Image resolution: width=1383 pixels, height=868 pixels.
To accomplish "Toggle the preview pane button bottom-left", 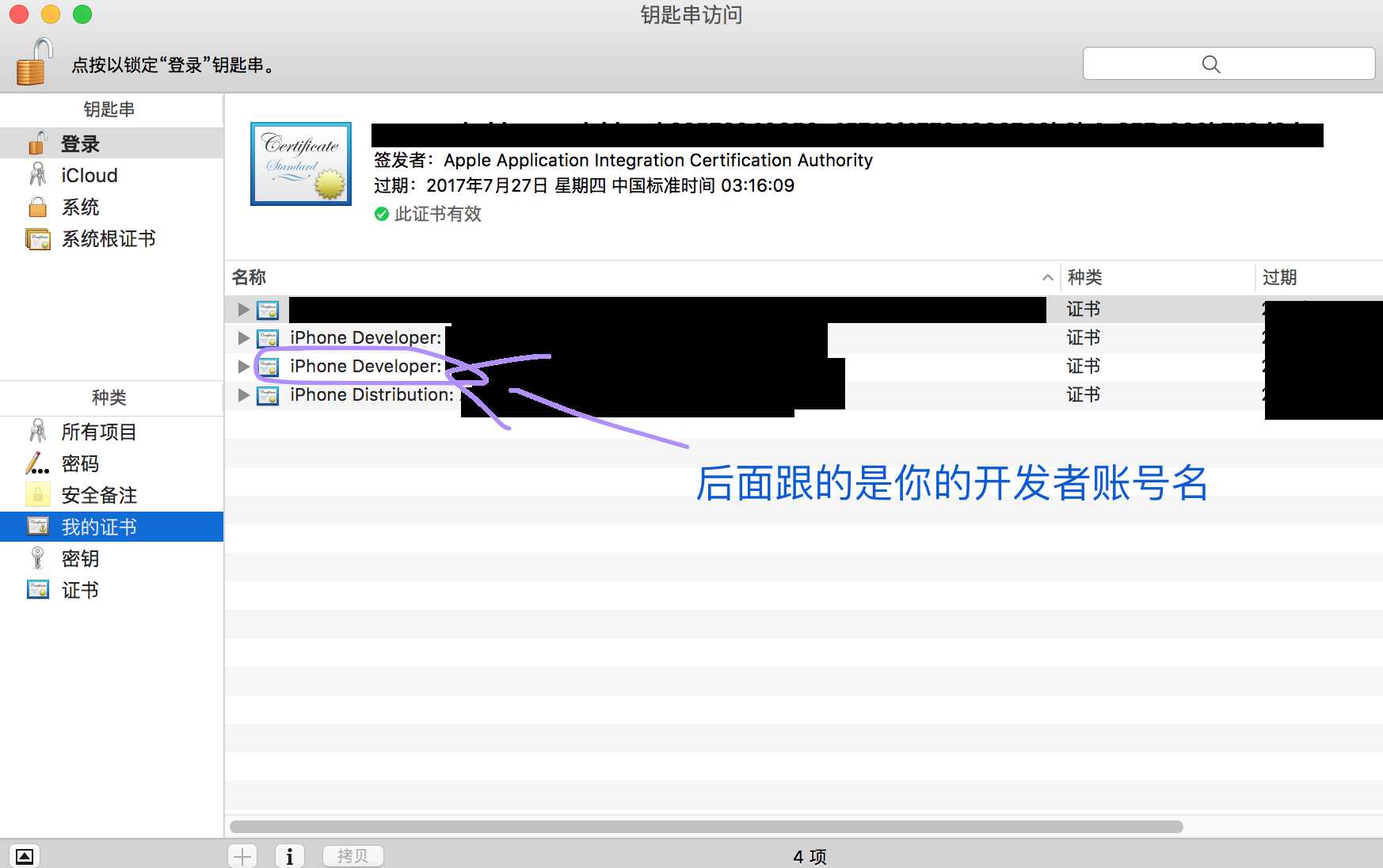I will pyautogui.click(x=25, y=856).
